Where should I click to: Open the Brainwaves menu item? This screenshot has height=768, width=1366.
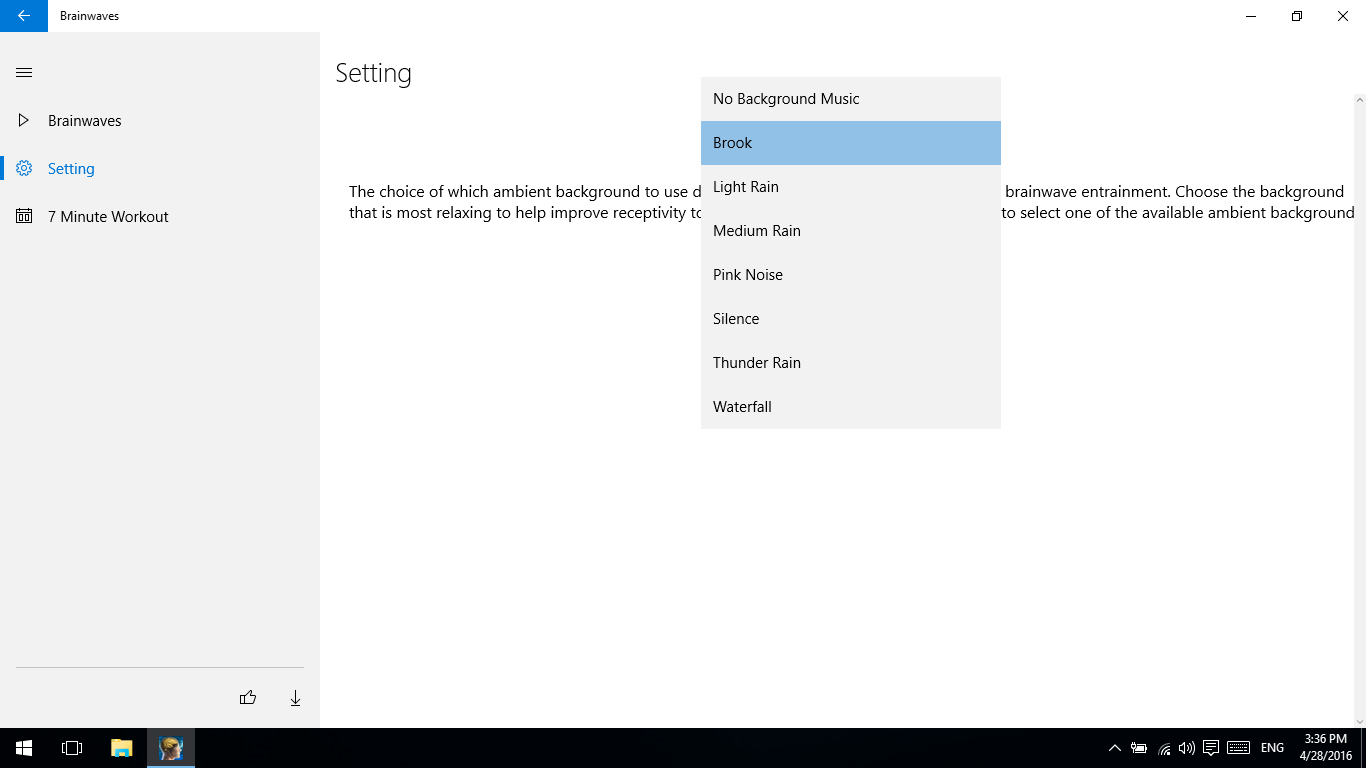pos(160,120)
